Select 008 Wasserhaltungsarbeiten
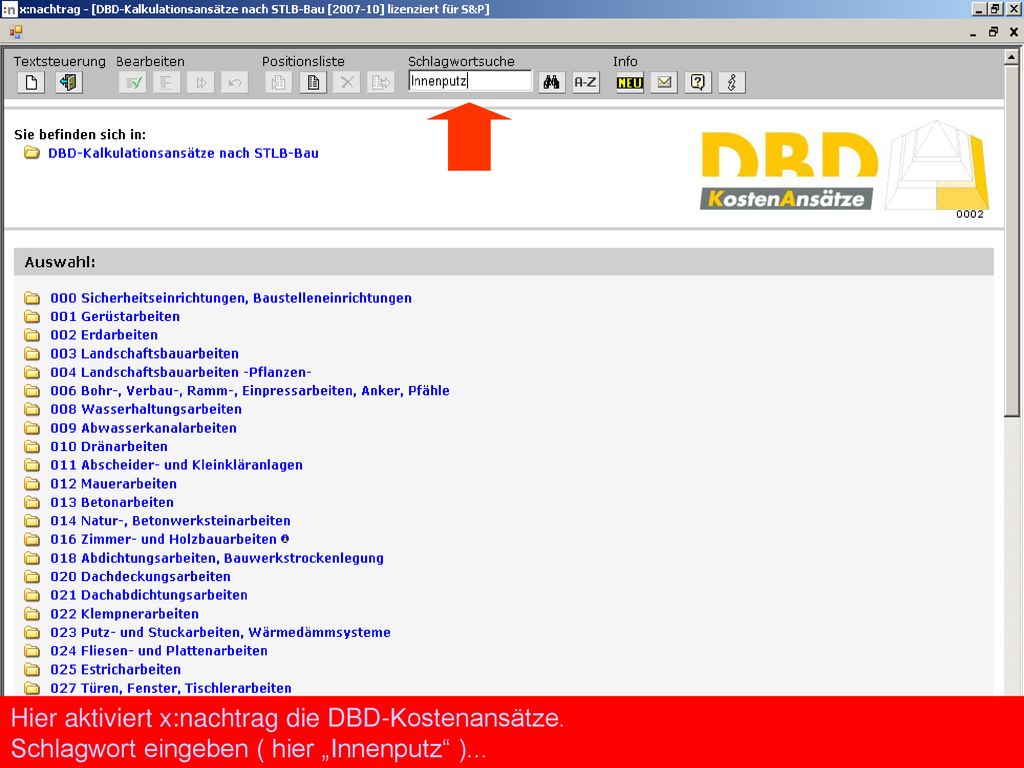Screen dimensions: 1024x768 [146, 409]
